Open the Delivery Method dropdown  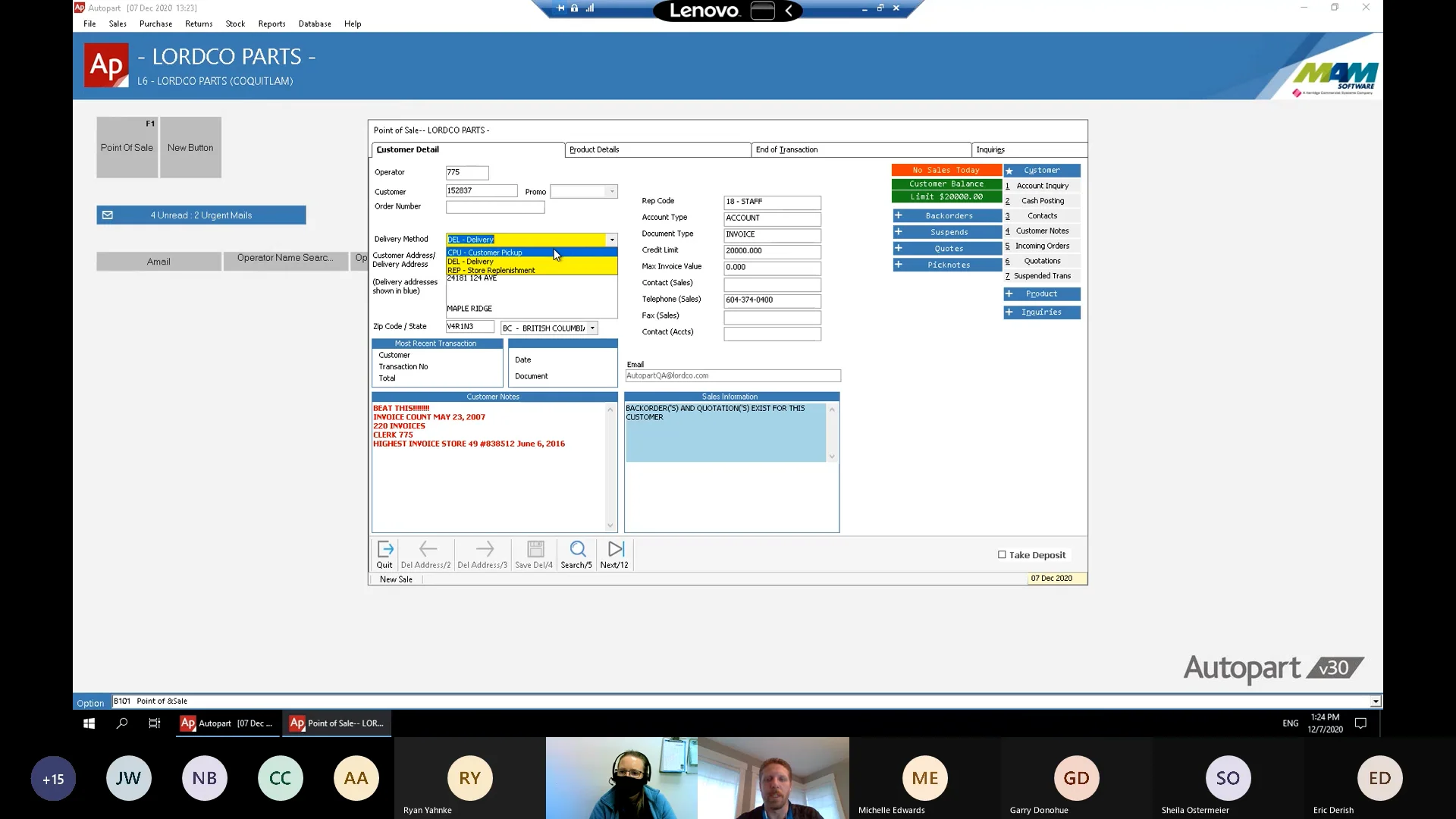pos(611,239)
